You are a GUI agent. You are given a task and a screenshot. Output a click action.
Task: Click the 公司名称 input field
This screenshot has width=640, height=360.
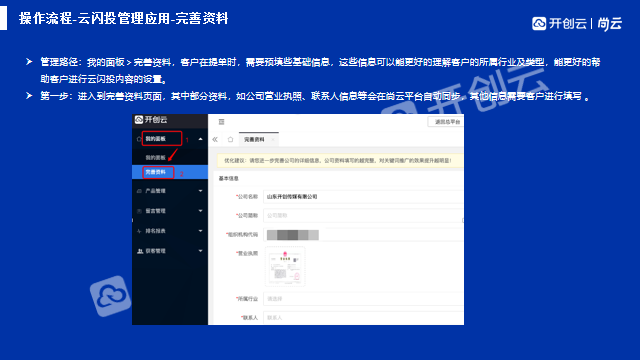pyautogui.click(x=363, y=197)
